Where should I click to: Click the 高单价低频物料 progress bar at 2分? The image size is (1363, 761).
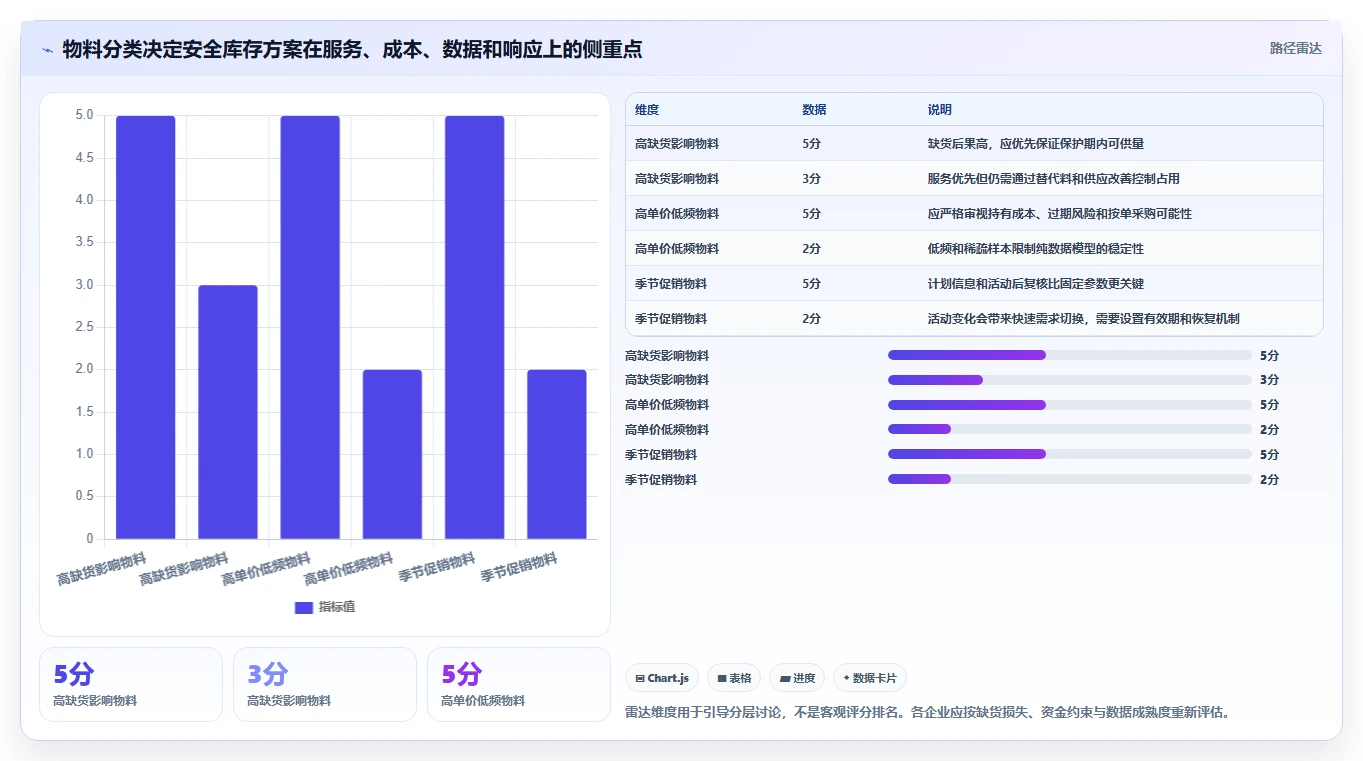[1070, 430]
